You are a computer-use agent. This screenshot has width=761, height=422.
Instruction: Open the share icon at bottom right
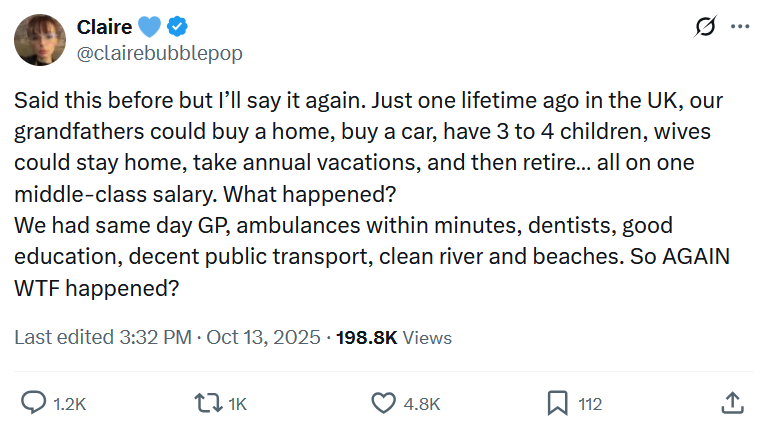point(731,403)
